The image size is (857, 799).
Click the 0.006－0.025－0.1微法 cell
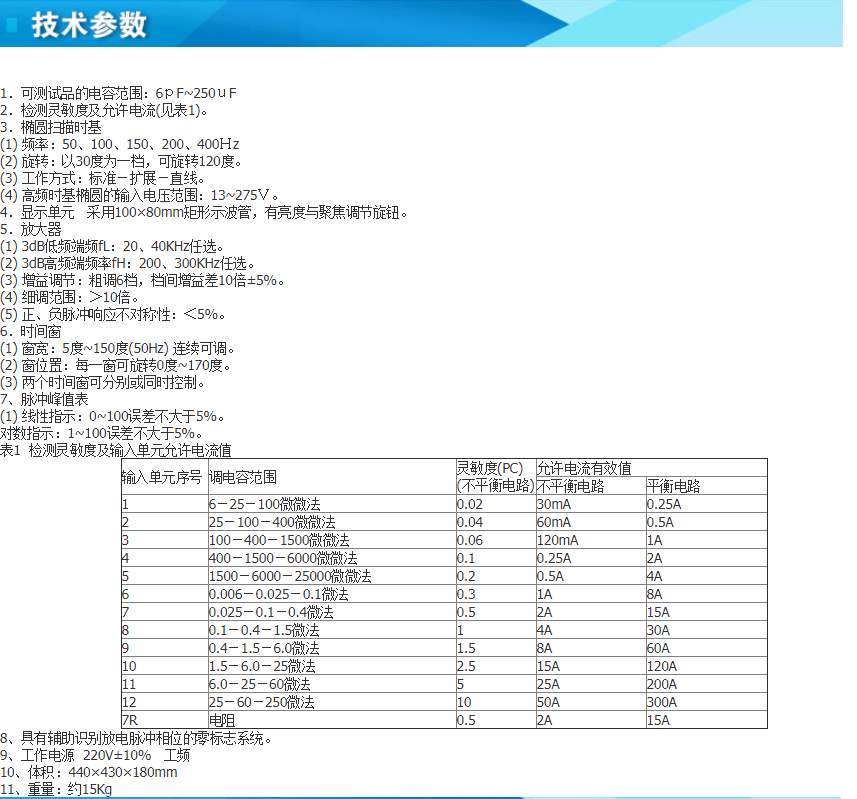coord(278,594)
